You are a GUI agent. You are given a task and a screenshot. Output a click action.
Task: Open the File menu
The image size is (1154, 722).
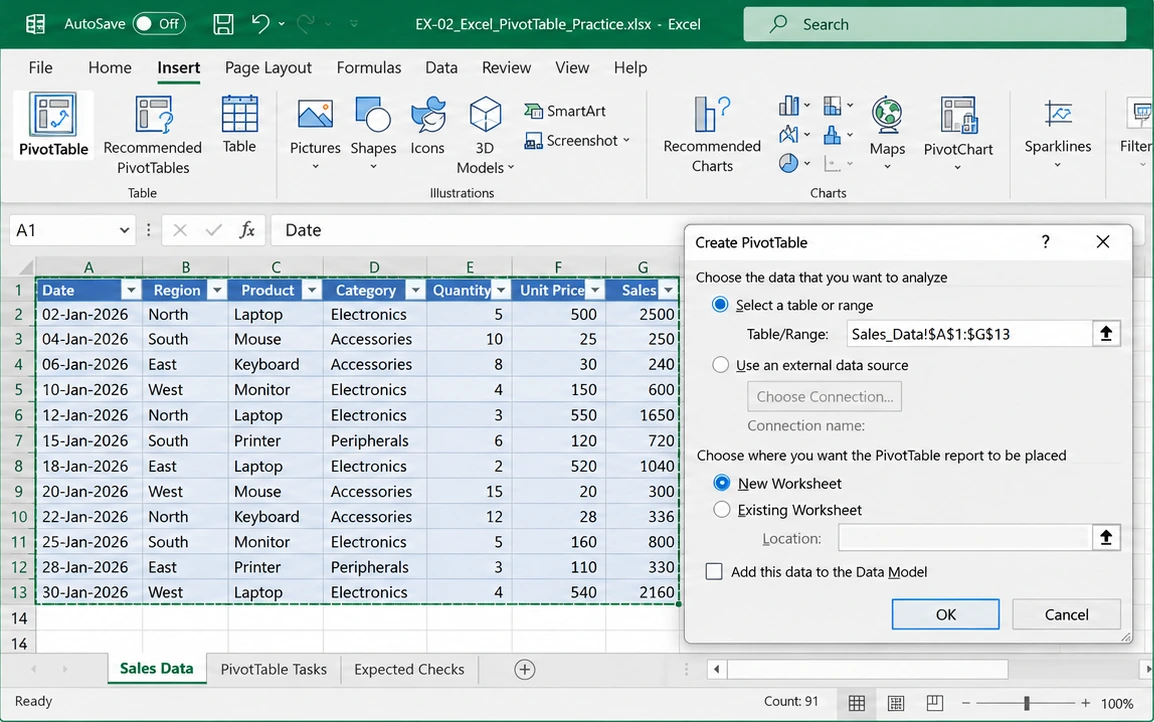click(40, 68)
